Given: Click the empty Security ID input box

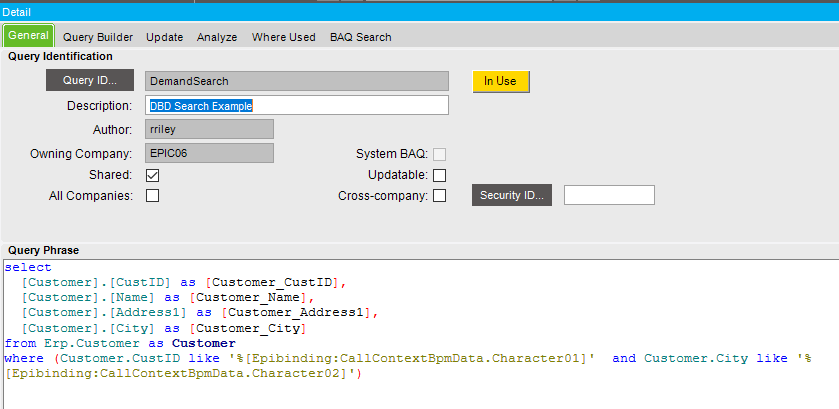Looking at the screenshot, I should pos(609,195).
